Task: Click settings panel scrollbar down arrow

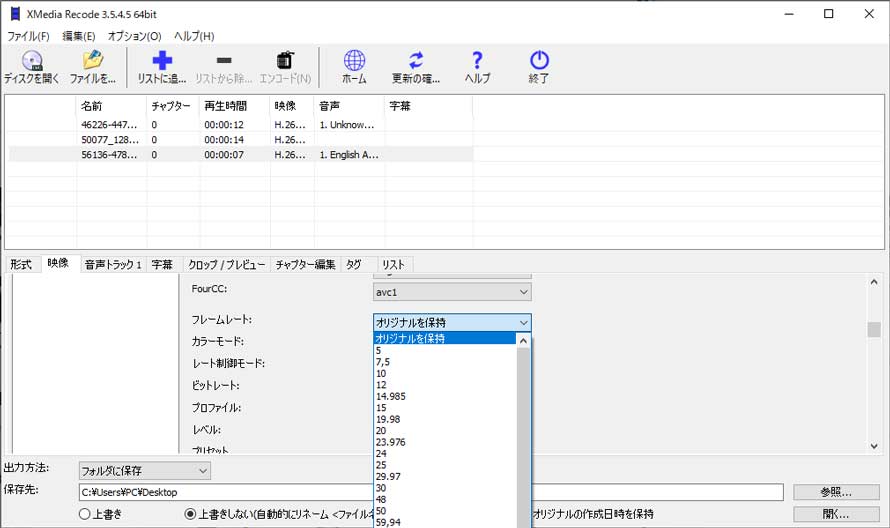Action: [x=874, y=446]
